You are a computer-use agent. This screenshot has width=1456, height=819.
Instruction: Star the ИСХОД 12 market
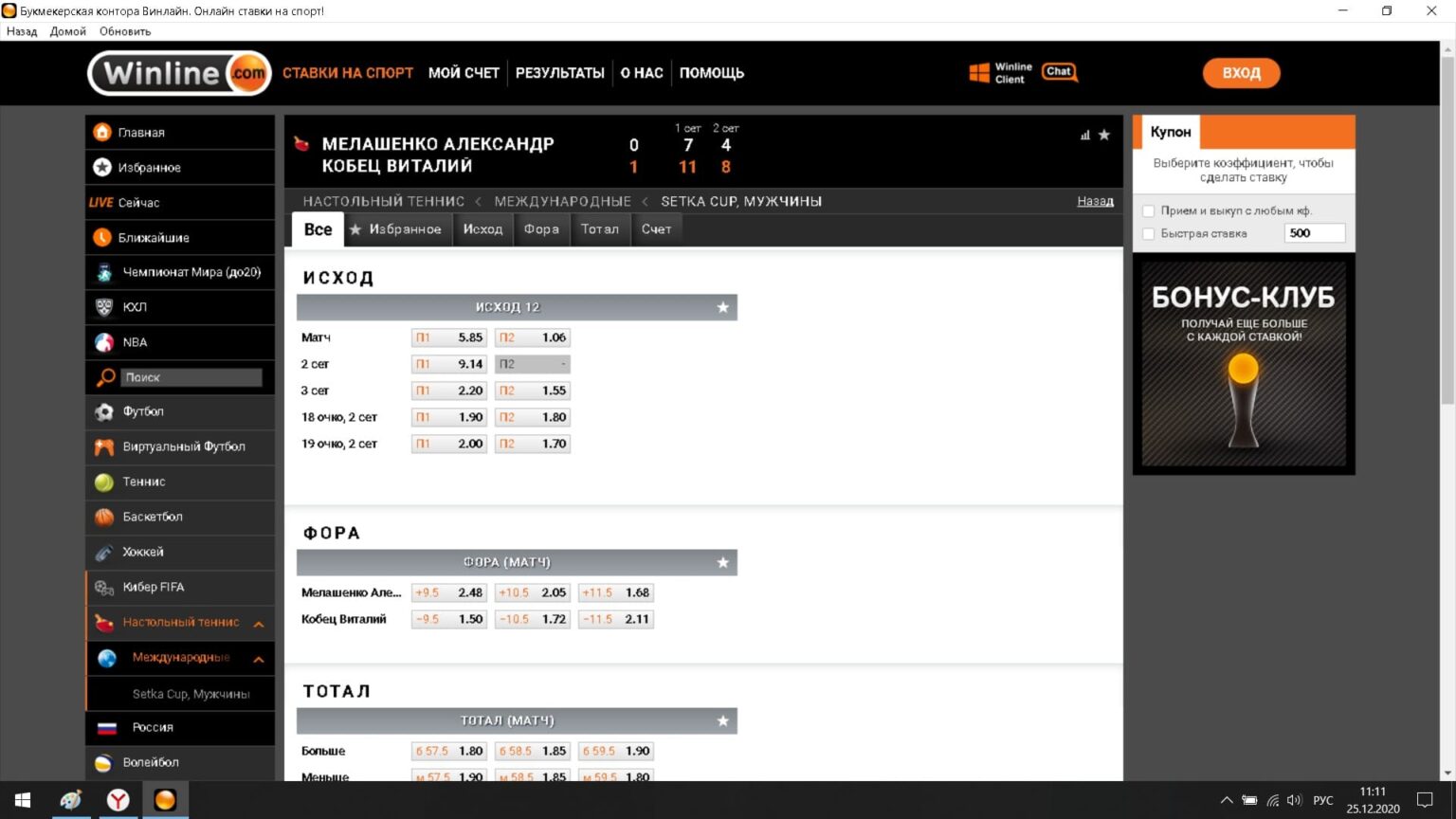723,307
